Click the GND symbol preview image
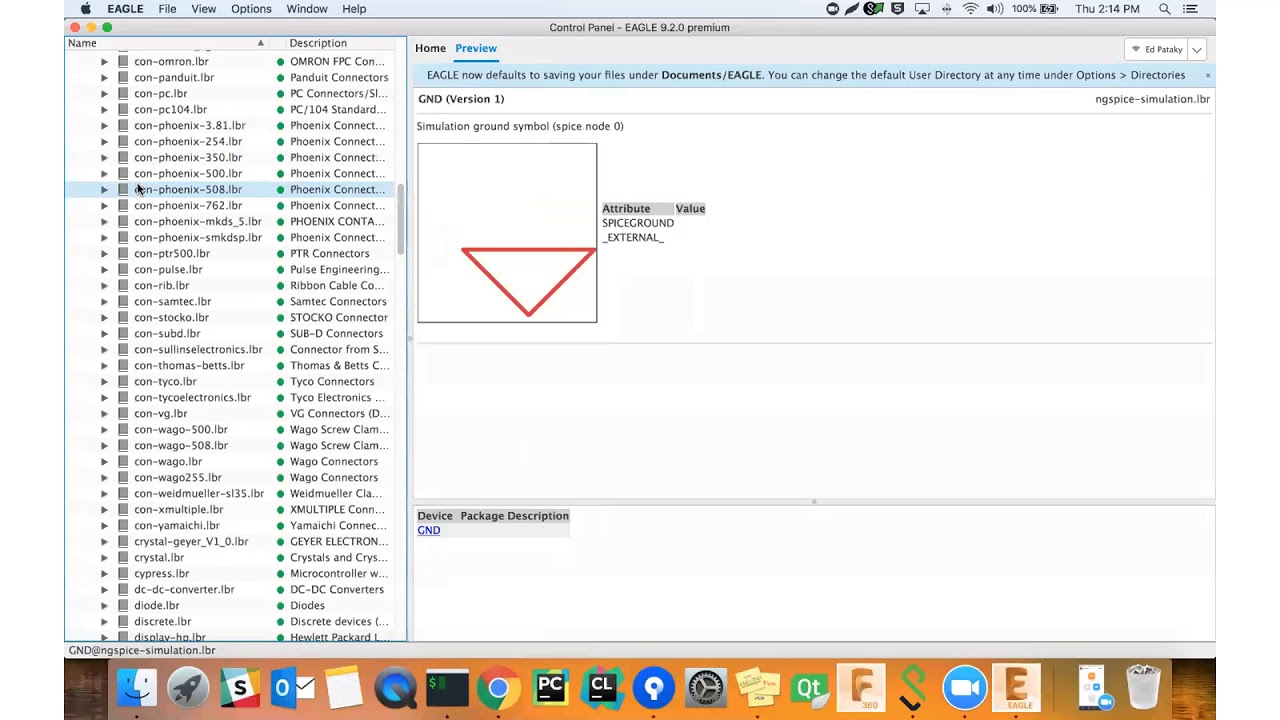Screen dimensions: 1280x720 507,233
